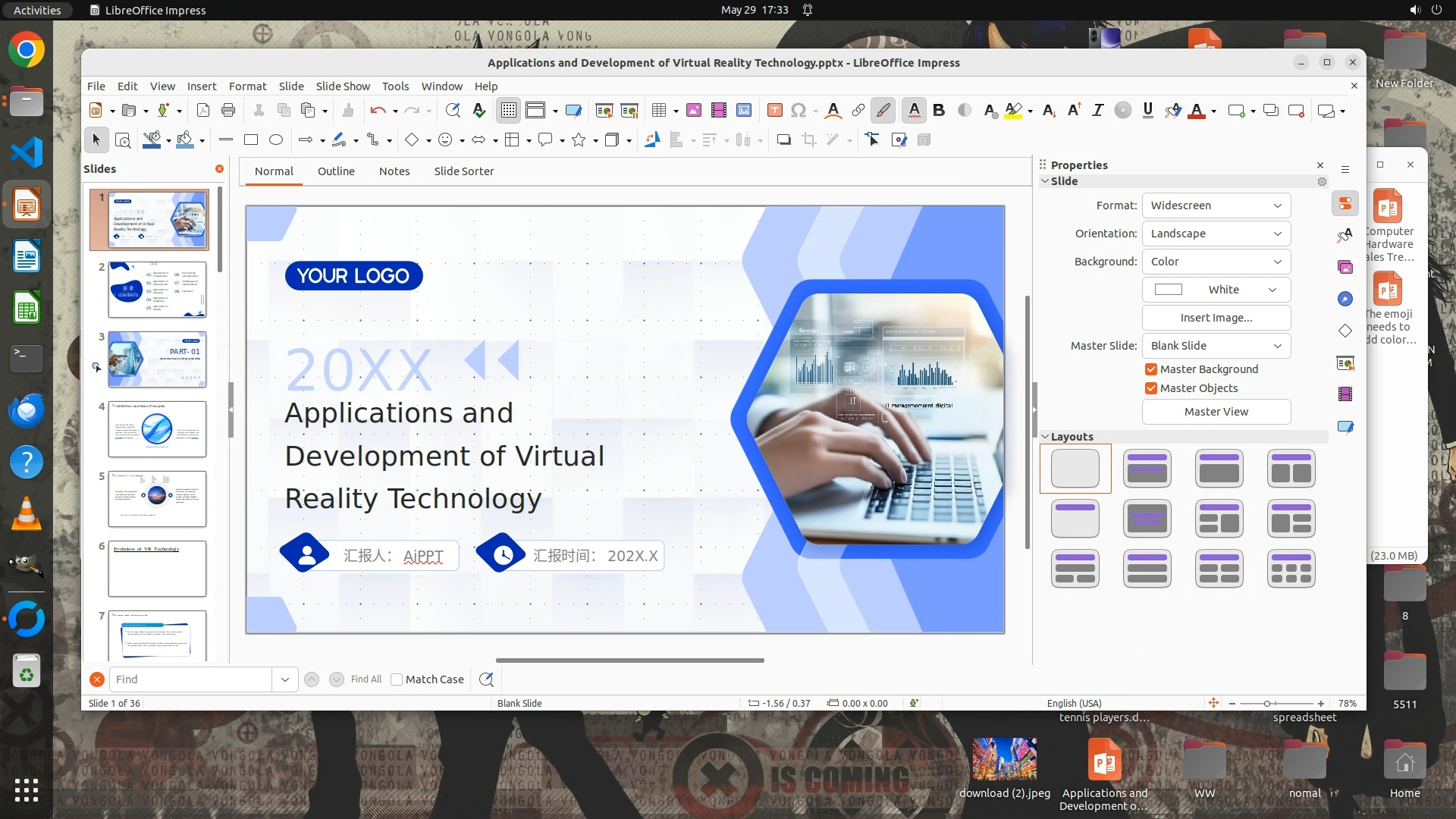This screenshot has height=819, width=1456.
Task: Click the Bold formatting icon
Action: (x=939, y=111)
